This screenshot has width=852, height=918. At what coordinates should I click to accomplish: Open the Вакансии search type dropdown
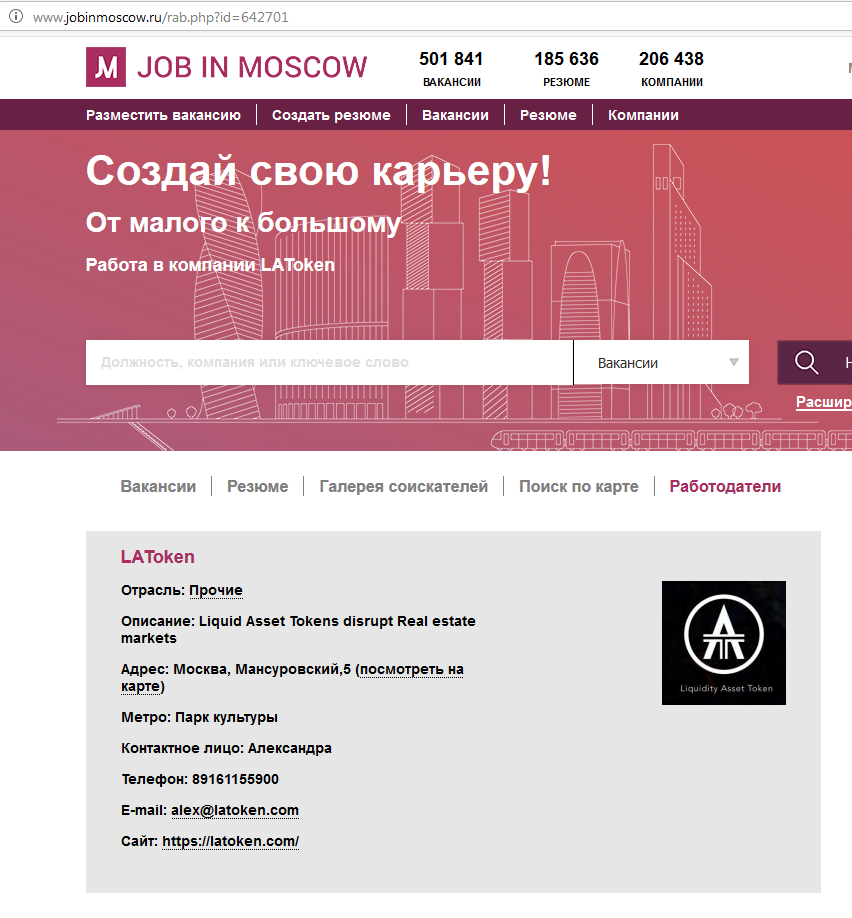661,362
